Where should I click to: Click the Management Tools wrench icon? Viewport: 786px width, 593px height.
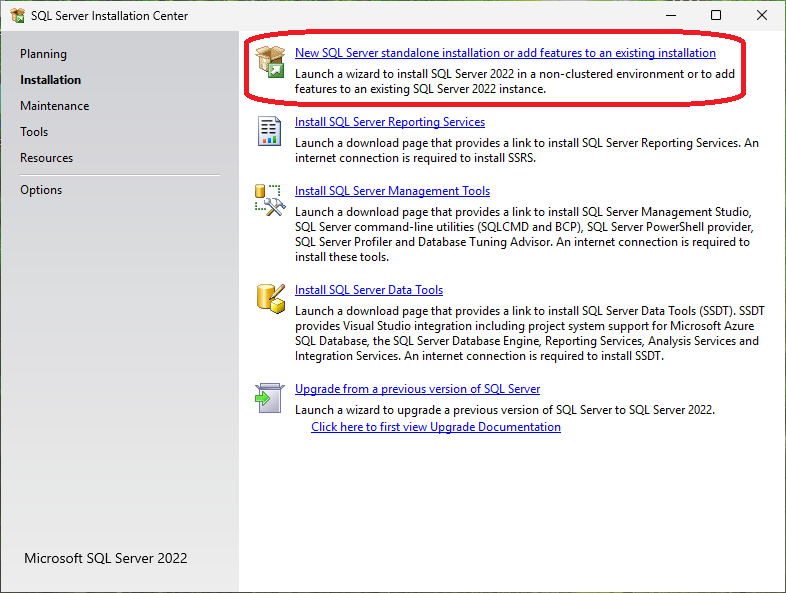(x=270, y=200)
